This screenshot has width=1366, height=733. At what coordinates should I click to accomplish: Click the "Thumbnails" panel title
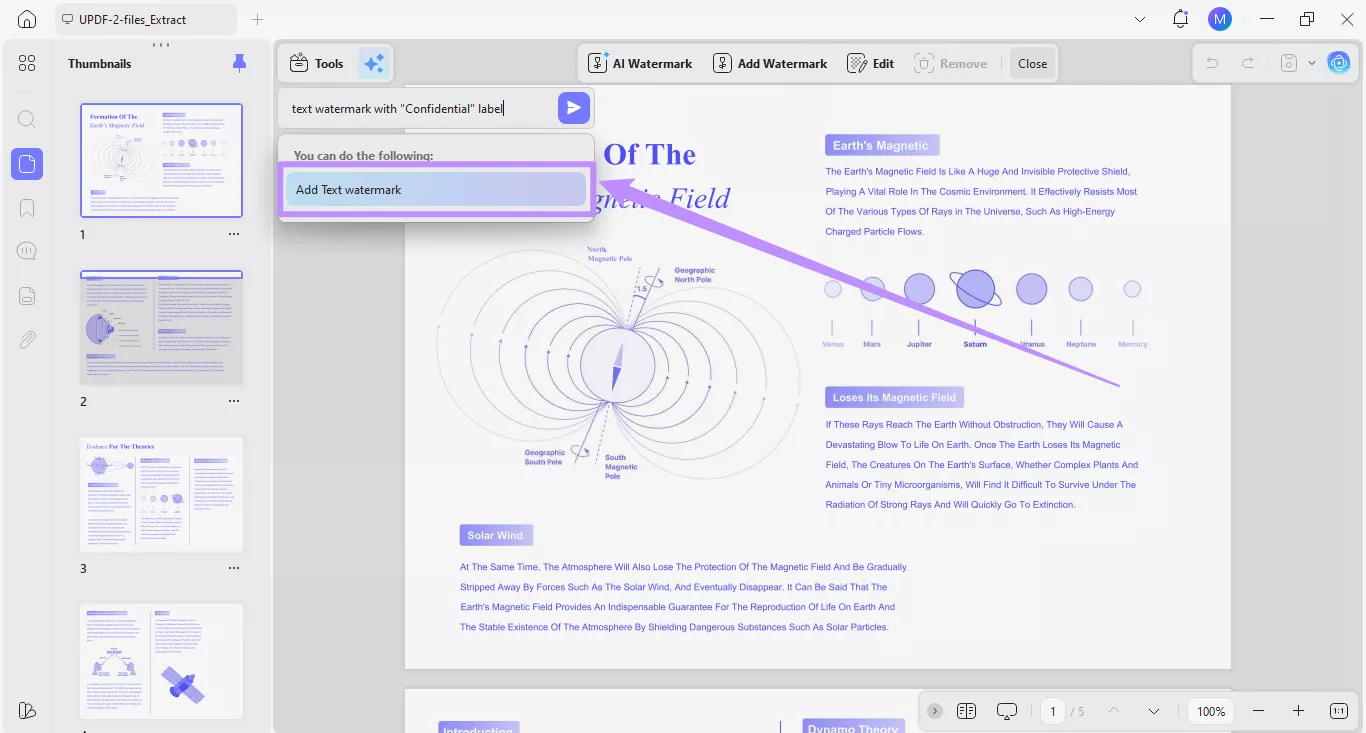pos(100,63)
